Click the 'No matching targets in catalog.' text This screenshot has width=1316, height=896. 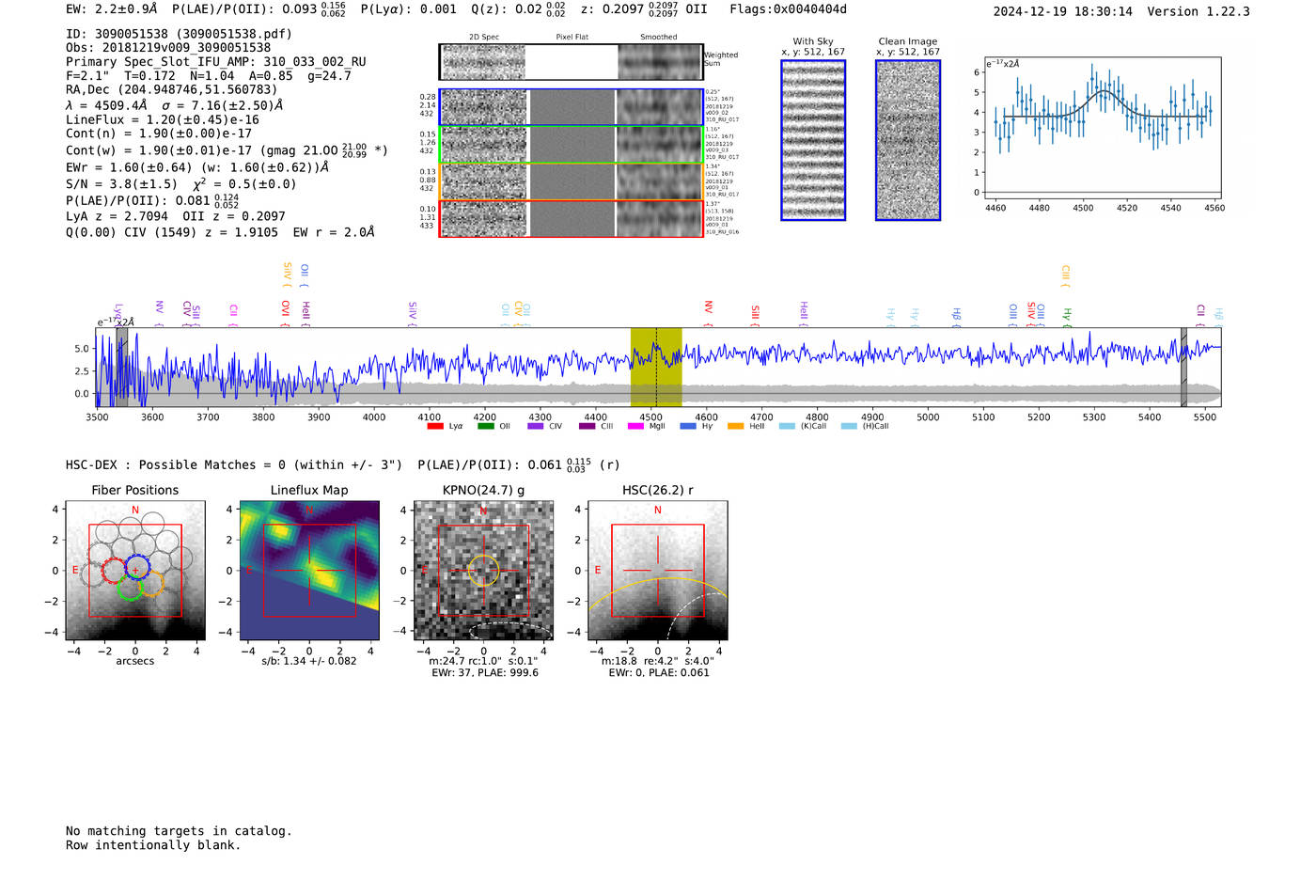pos(179,831)
